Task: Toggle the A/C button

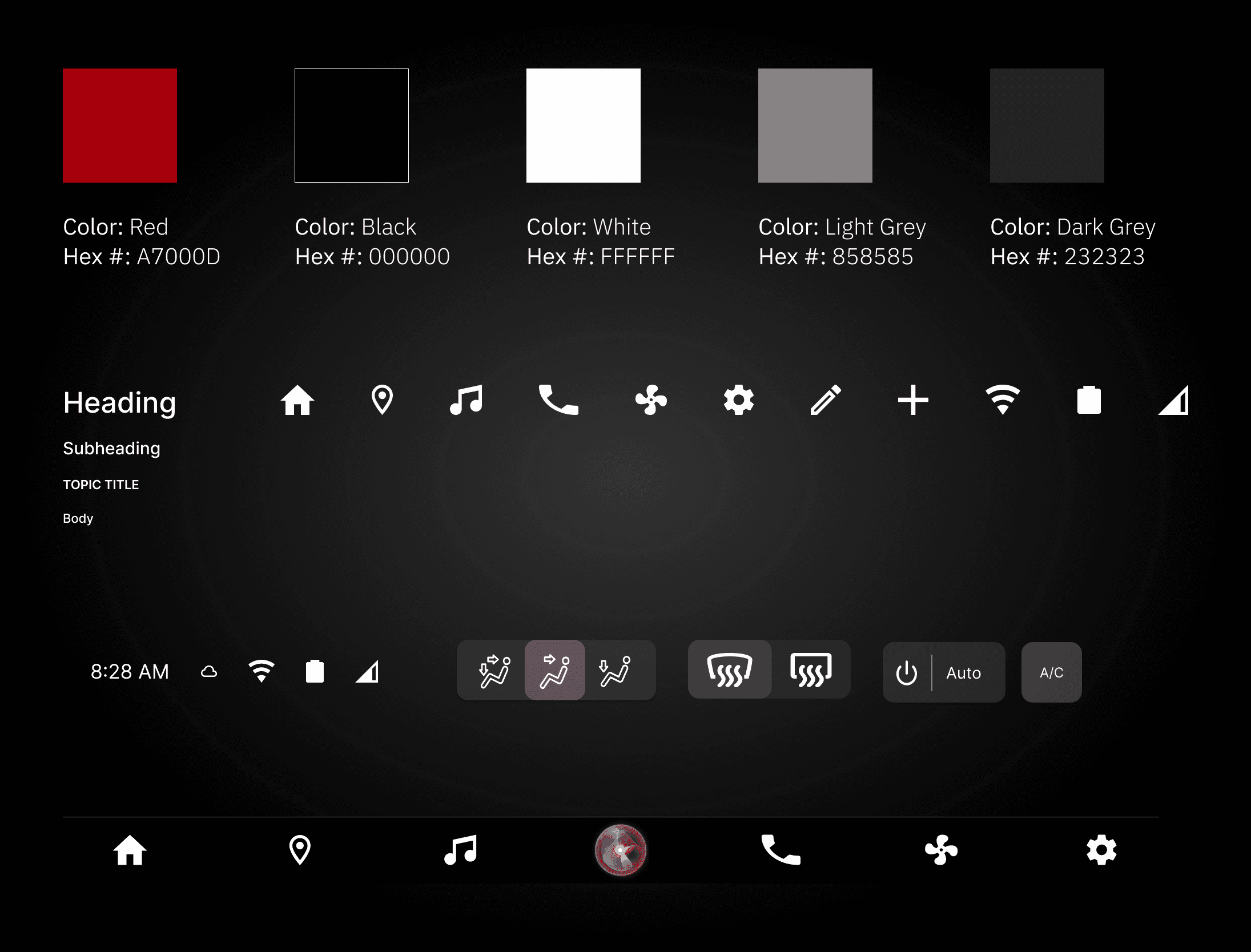Action: [x=1051, y=673]
